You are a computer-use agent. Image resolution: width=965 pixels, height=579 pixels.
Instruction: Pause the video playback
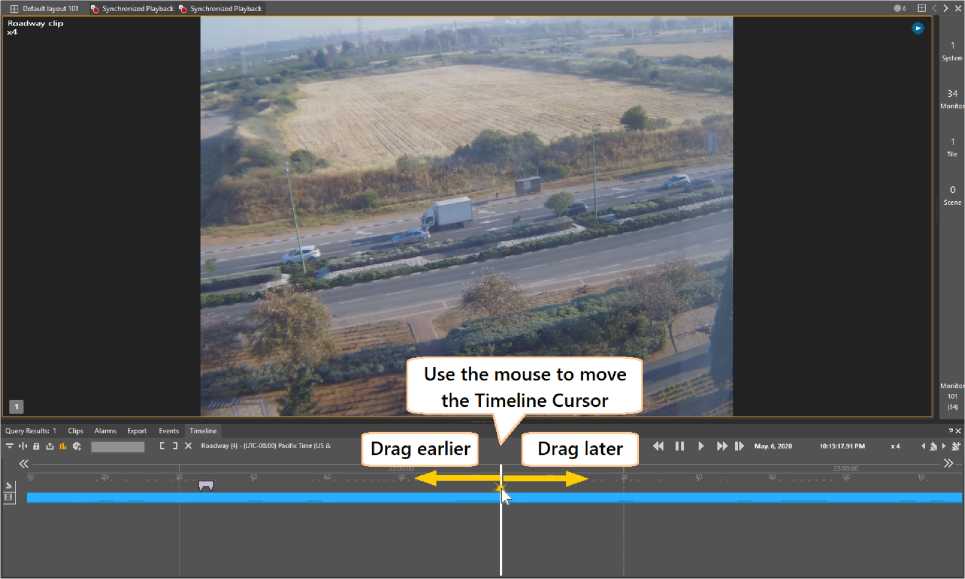680,446
